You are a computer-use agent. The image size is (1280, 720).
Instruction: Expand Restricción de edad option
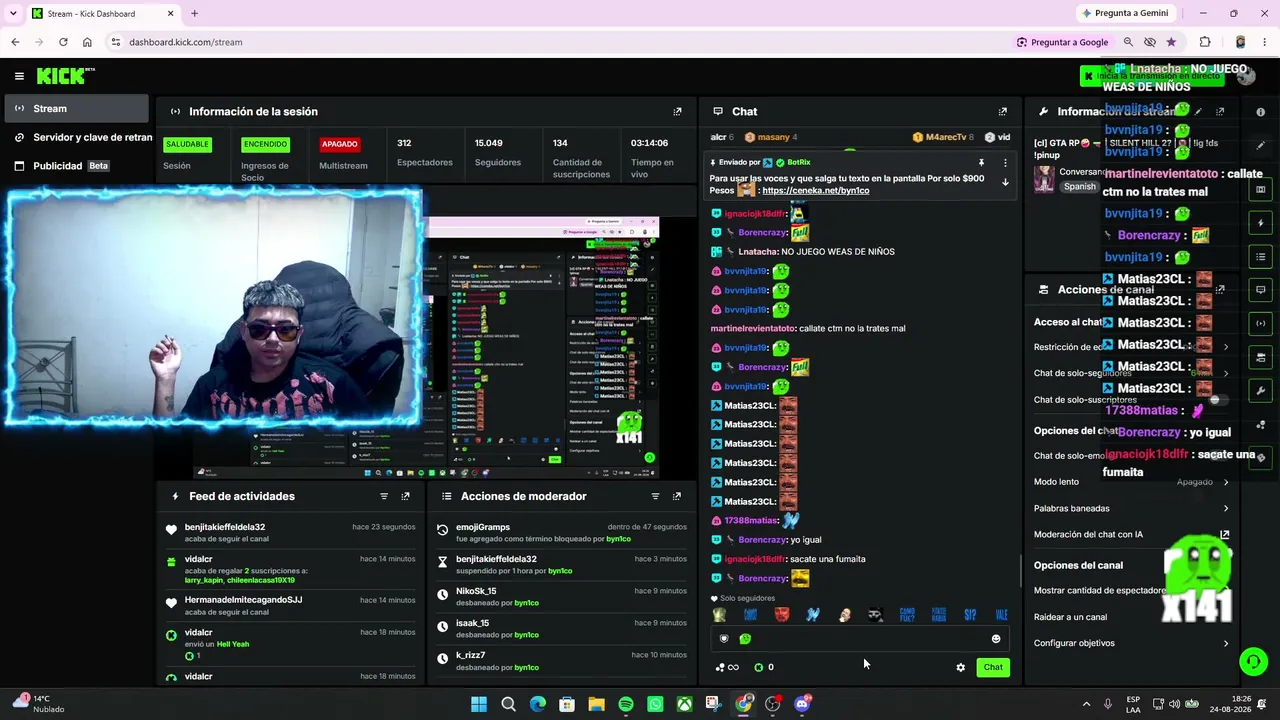click(x=1226, y=347)
